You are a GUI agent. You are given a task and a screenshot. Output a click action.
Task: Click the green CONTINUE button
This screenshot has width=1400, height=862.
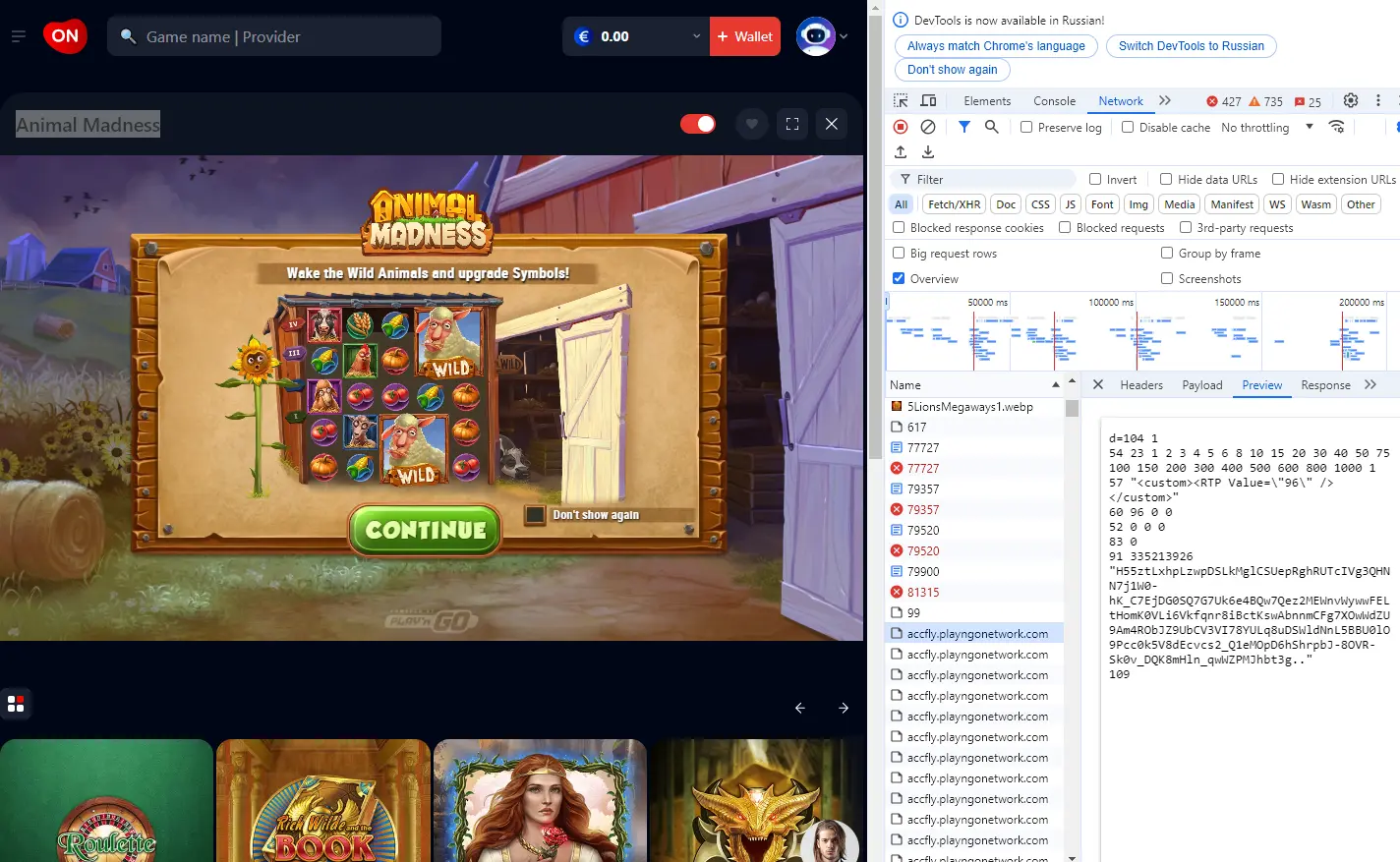(x=426, y=530)
